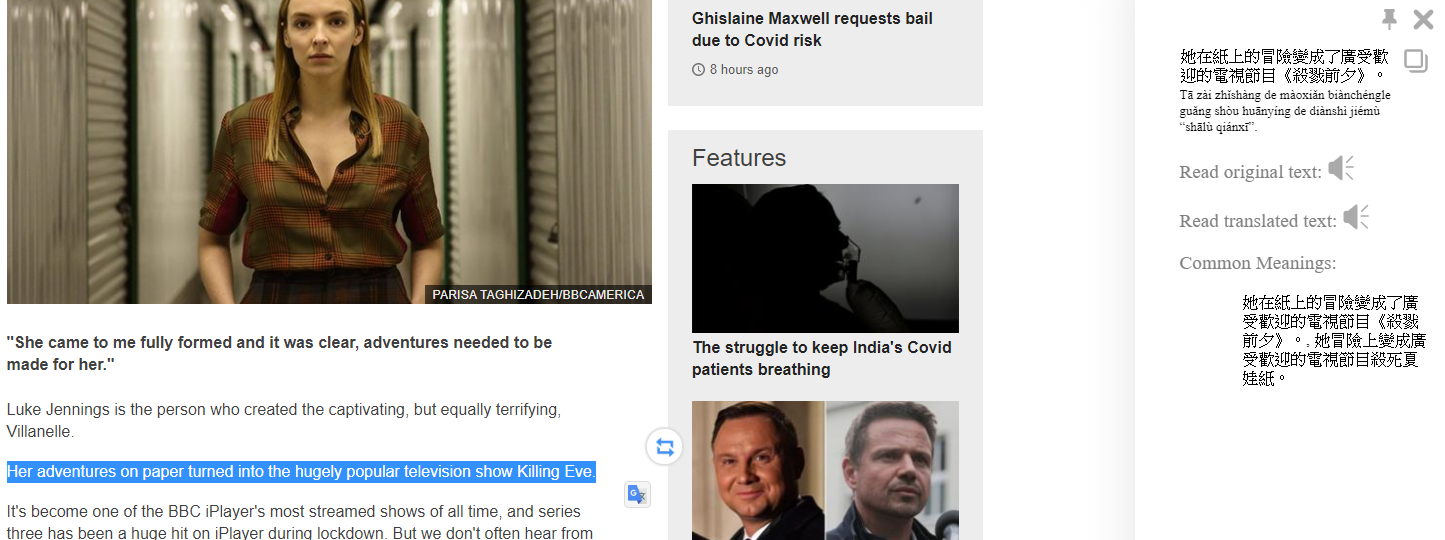The width and height of the screenshot is (1445, 540).
Task: Play audio for Read original text
Action: 1341,169
